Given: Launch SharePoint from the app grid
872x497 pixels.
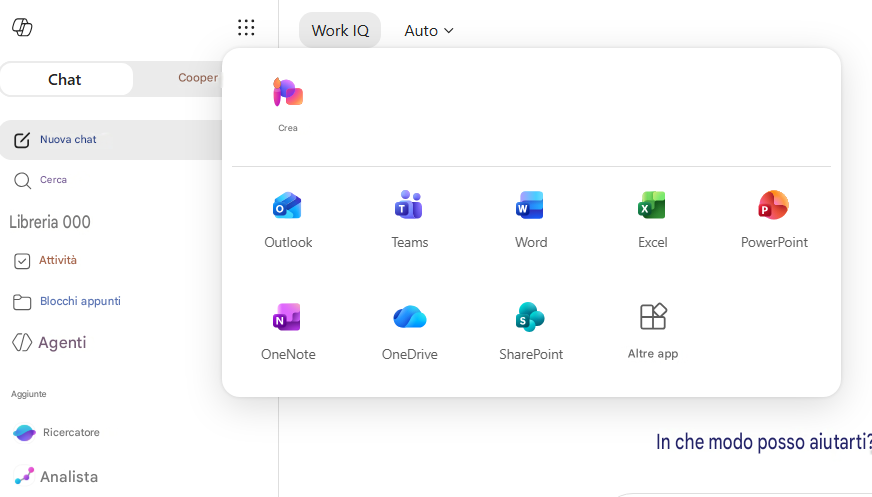Looking at the screenshot, I should point(531,317).
